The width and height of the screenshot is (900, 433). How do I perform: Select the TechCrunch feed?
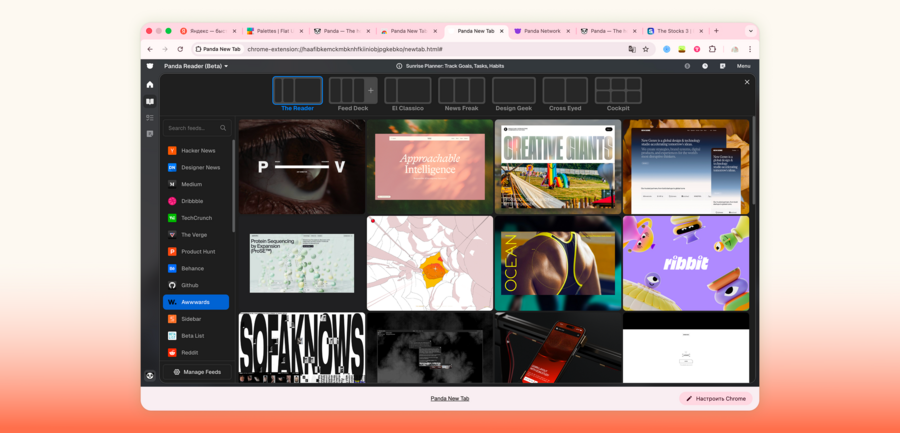(196, 218)
